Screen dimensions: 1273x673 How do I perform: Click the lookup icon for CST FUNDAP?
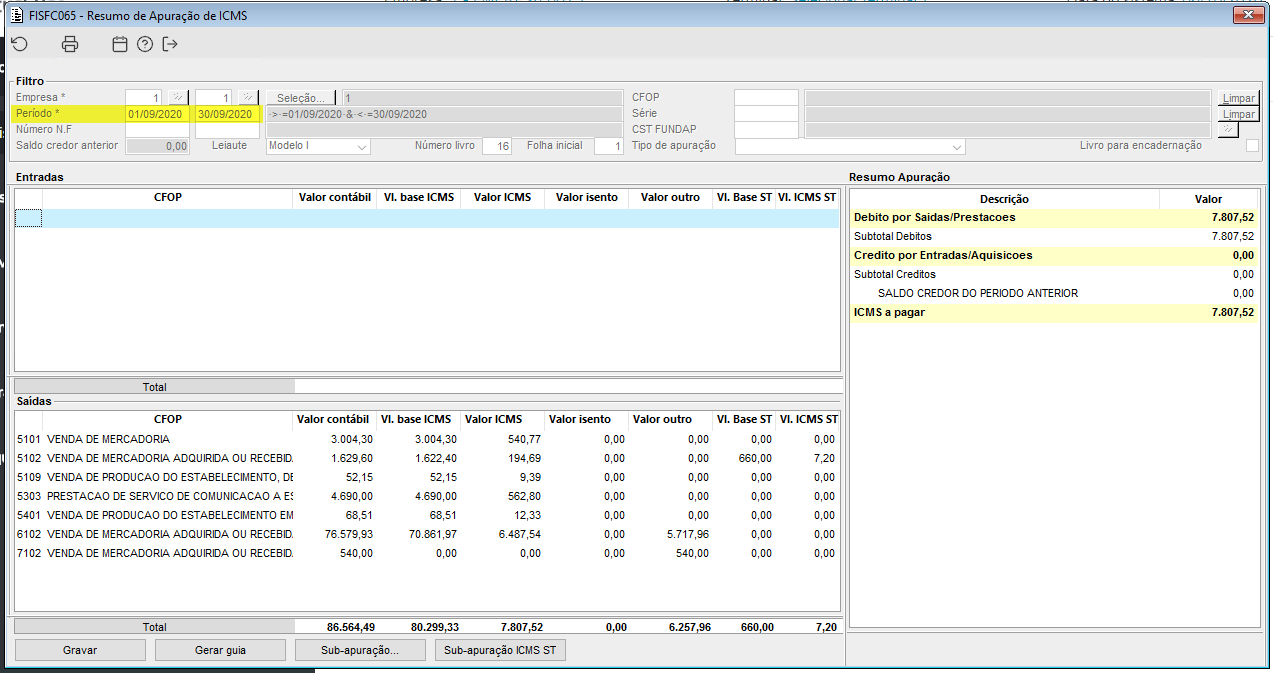(1228, 130)
